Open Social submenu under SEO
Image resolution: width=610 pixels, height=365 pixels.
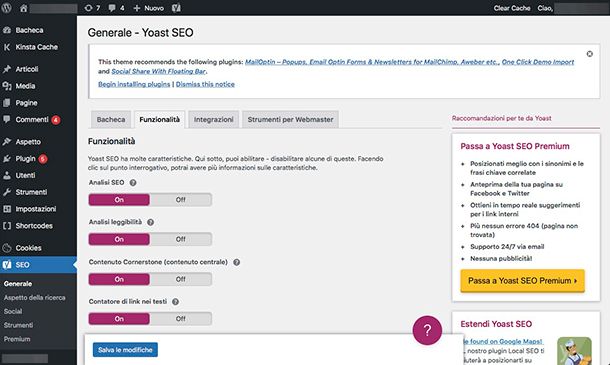[x=13, y=311]
